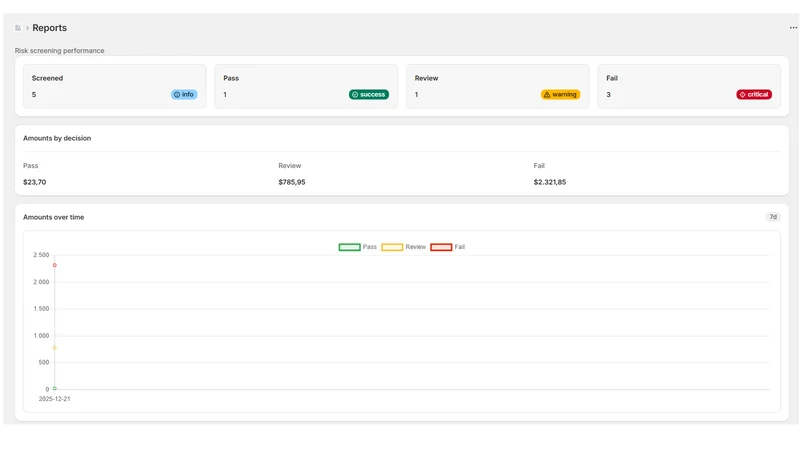
Task: Click the red Fail data point
Action: (x=55, y=265)
